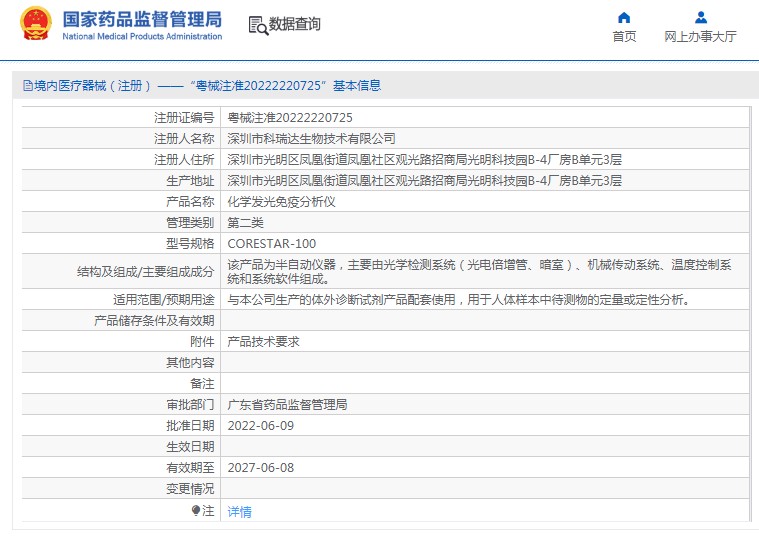The height and width of the screenshot is (536, 759).
Task: Select the 注册人住所 address value
Action: (x=425, y=160)
